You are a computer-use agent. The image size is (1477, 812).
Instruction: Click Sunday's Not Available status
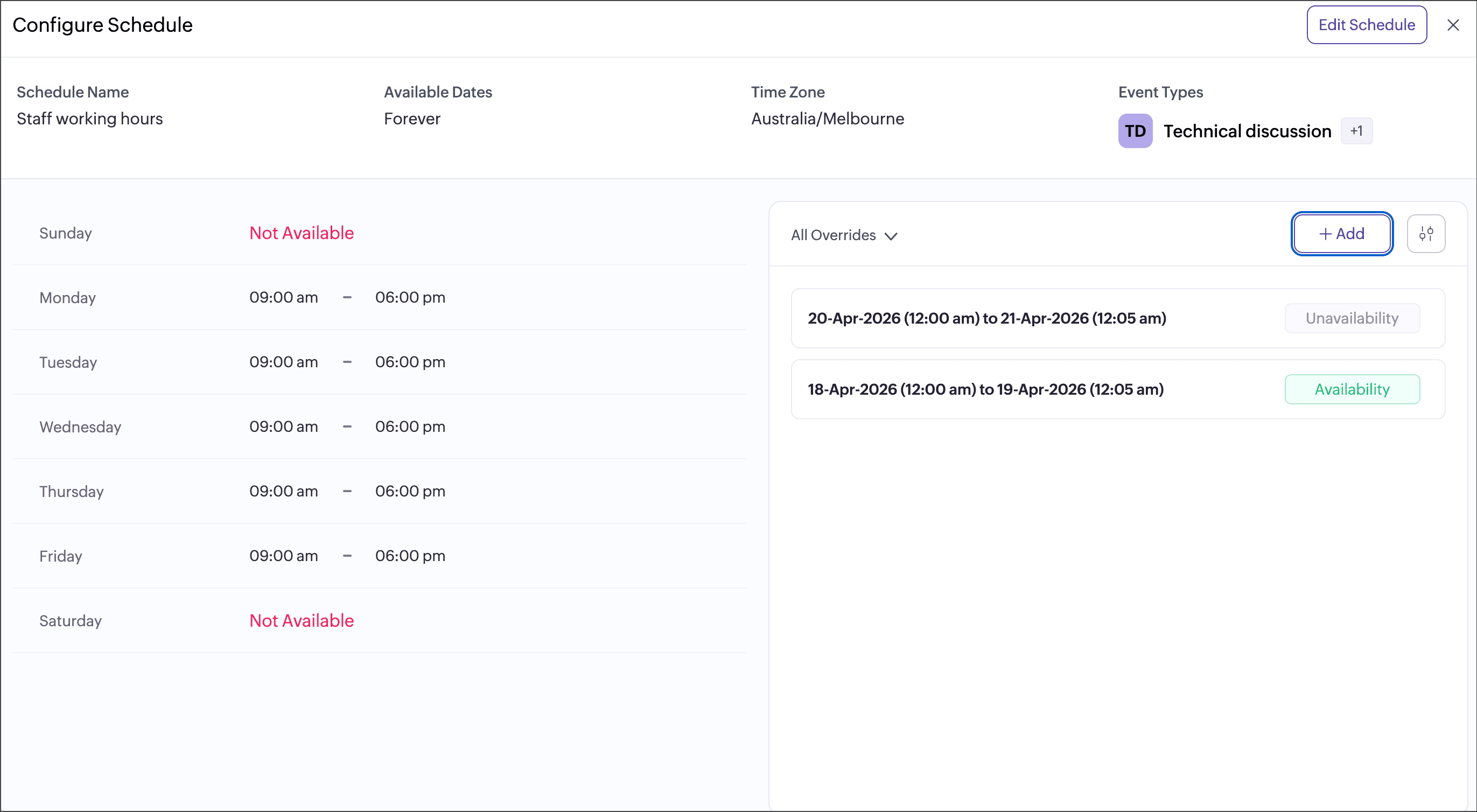[x=302, y=233]
